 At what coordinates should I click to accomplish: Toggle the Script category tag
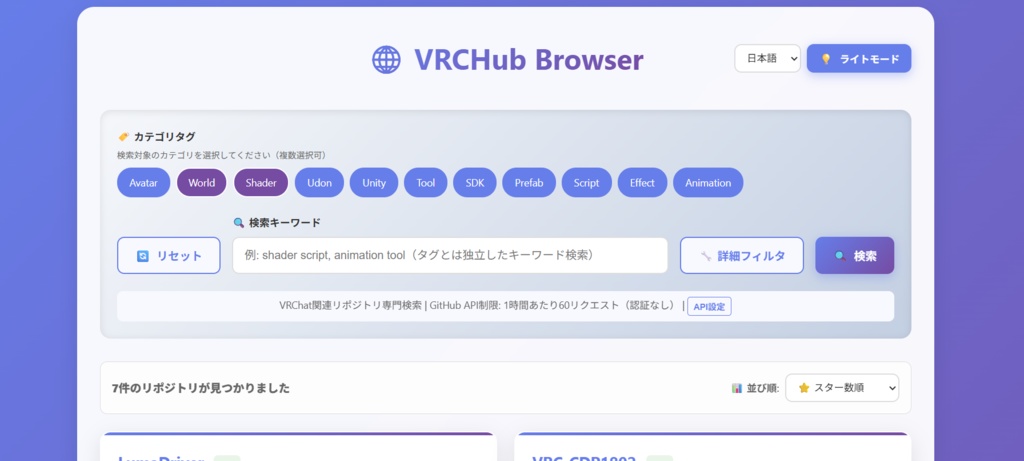tap(586, 183)
